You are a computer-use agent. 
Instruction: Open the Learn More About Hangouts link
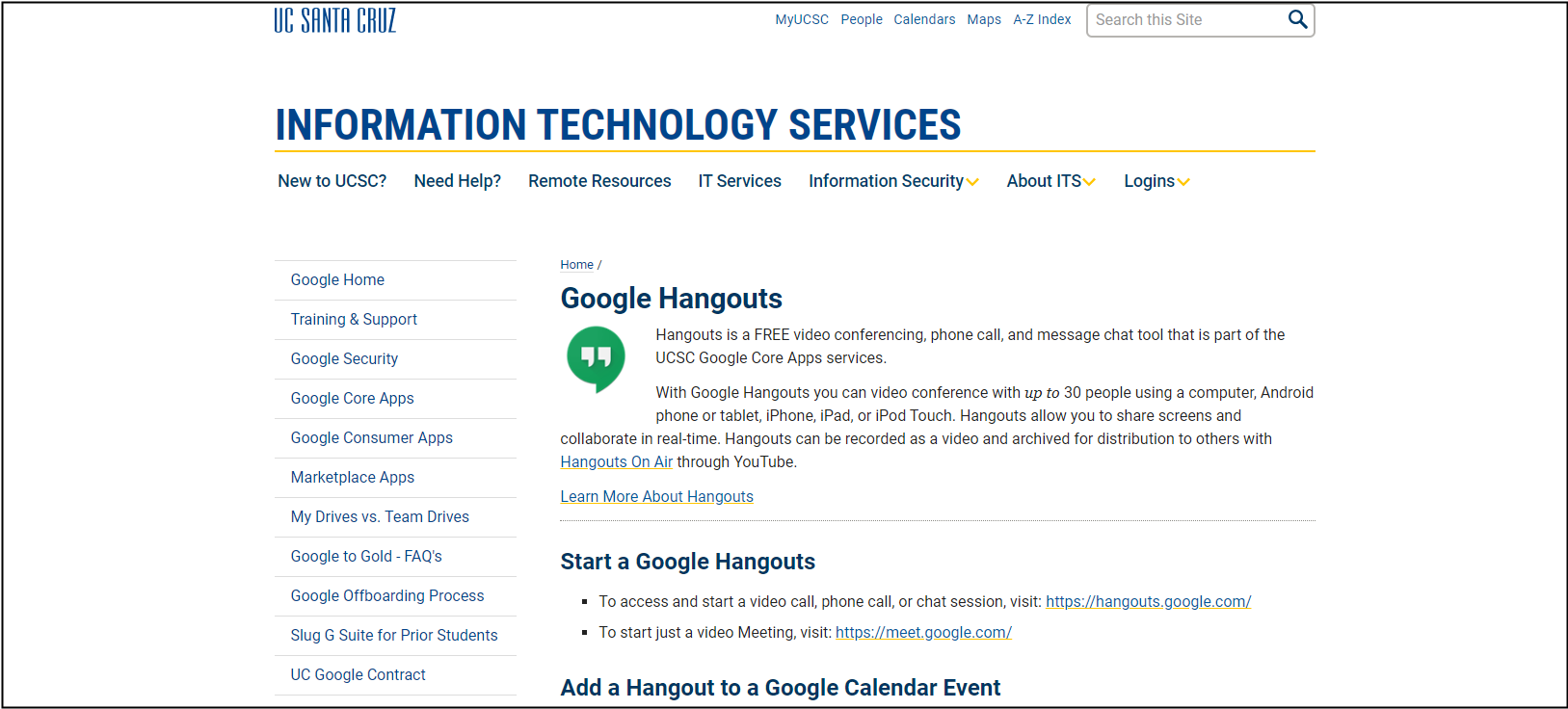tap(656, 497)
